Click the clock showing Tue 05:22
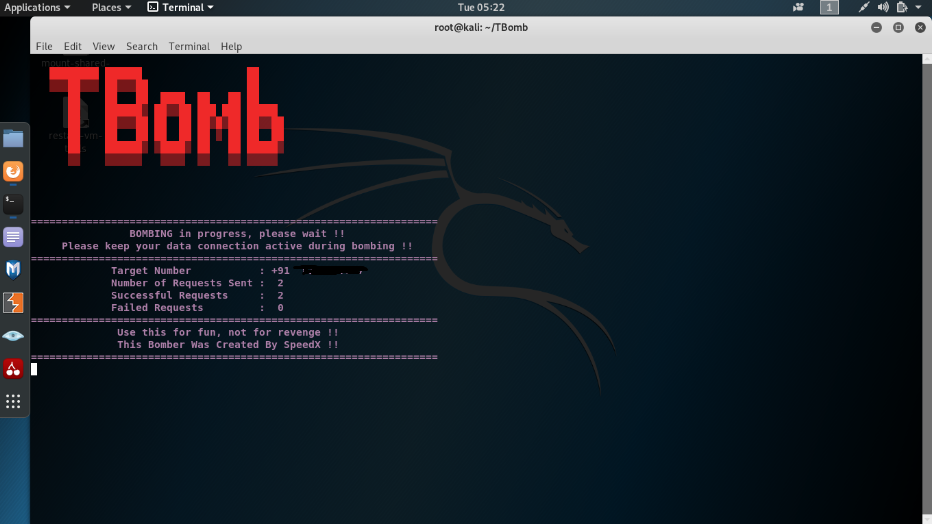This screenshot has width=933, height=526. click(x=481, y=7)
